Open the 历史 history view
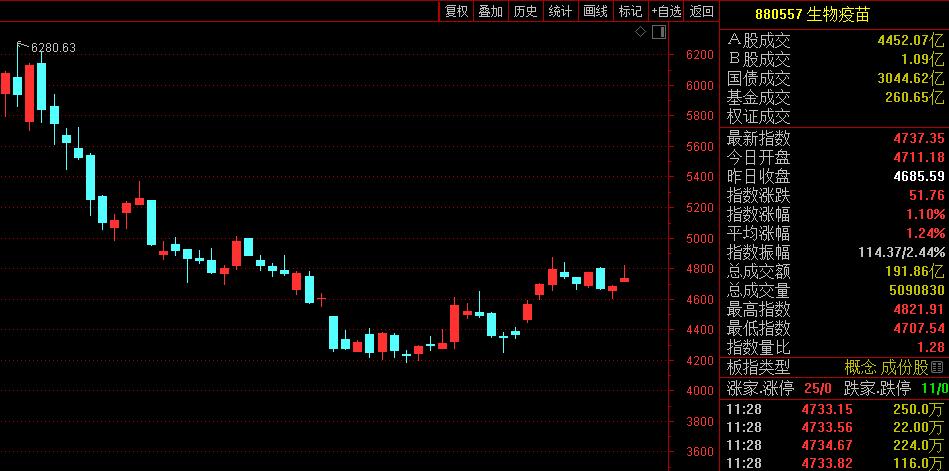 point(525,11)
